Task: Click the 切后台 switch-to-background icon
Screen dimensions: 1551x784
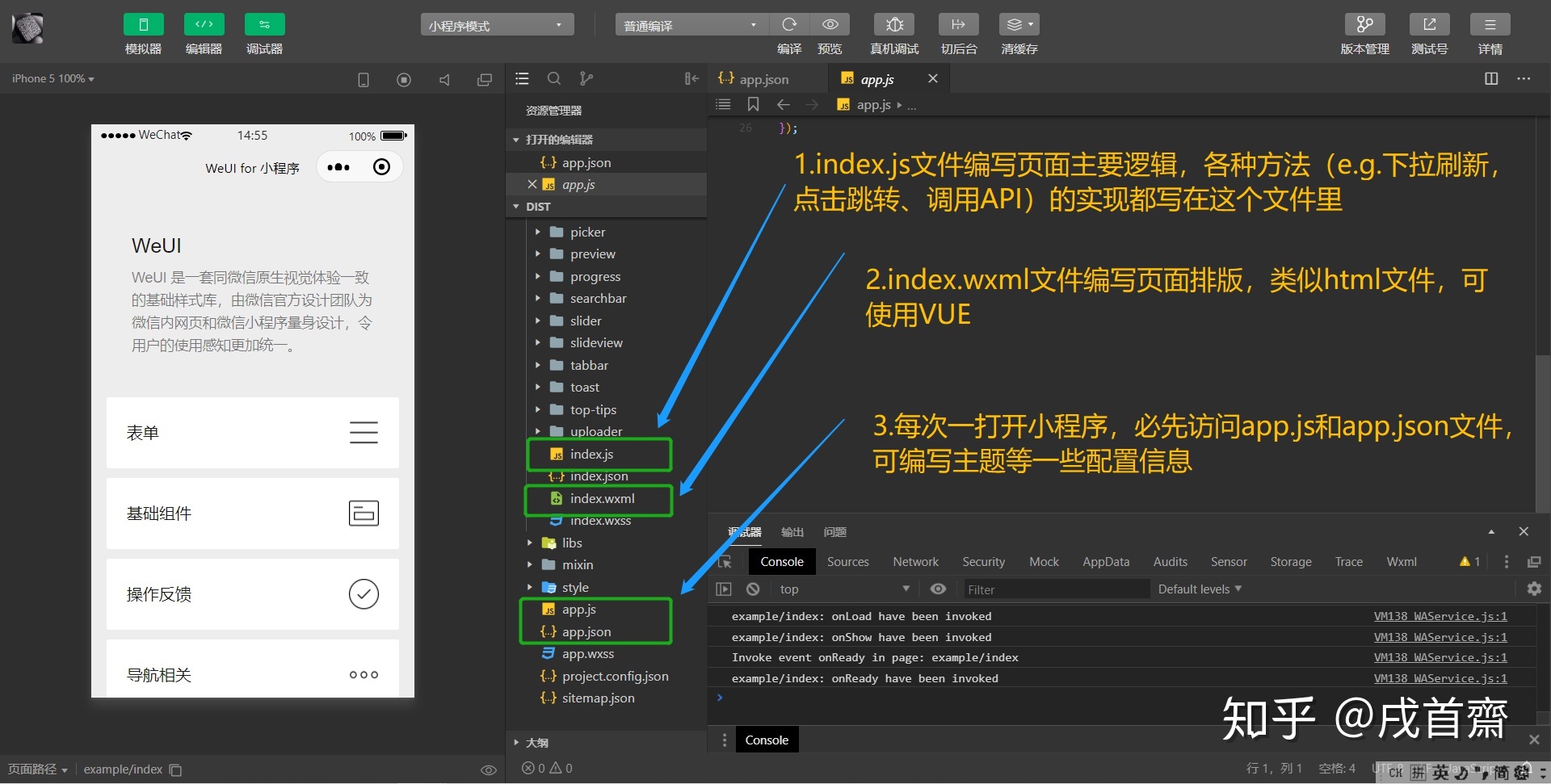Action: (x=959, y=25)
